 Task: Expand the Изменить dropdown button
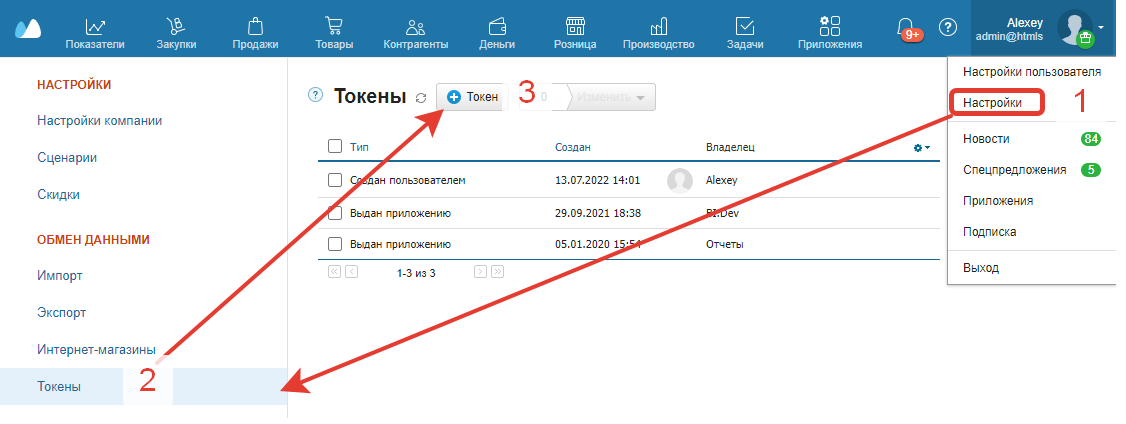pos(614,97)
